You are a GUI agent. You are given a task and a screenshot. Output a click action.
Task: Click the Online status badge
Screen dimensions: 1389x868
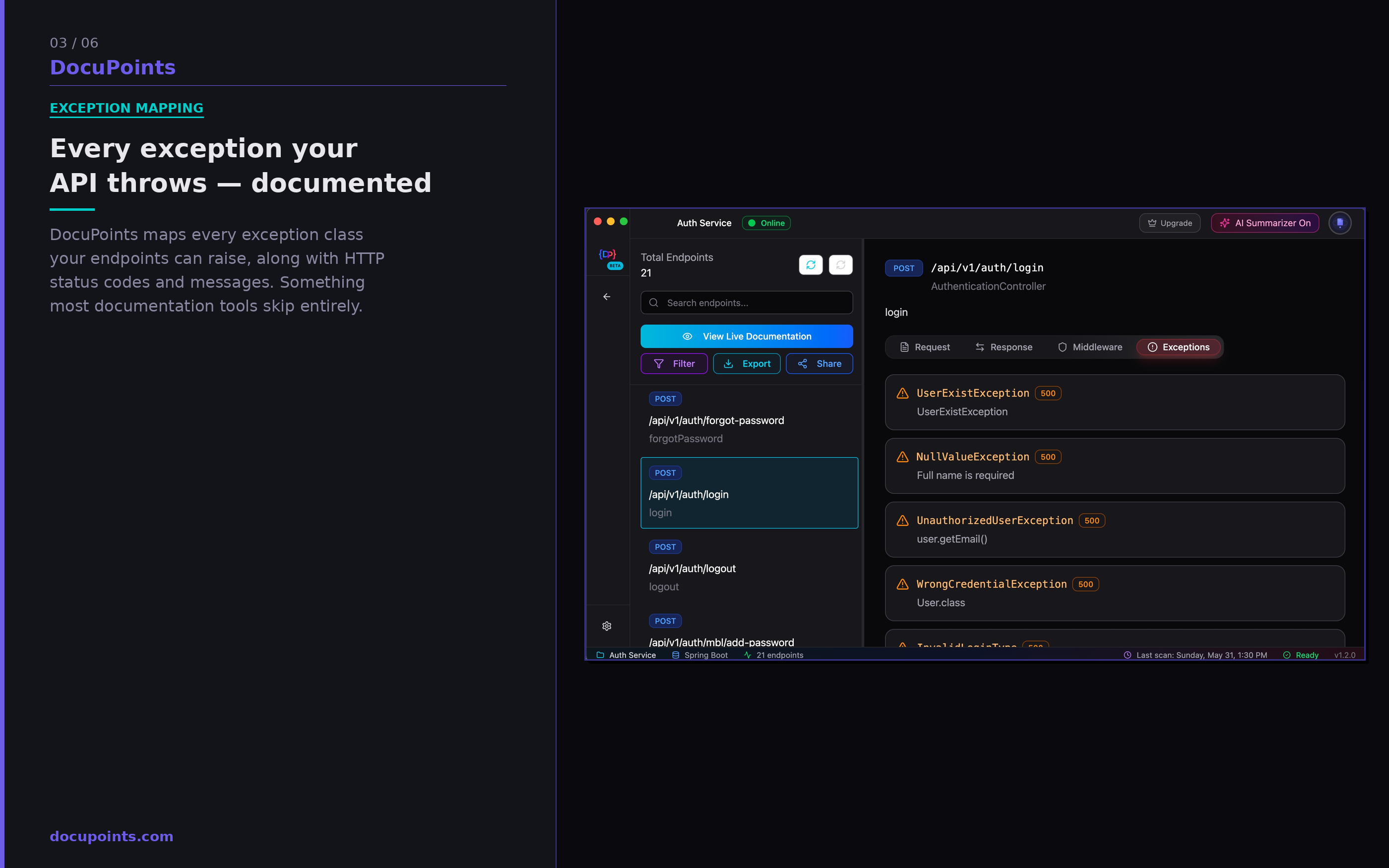766,223
